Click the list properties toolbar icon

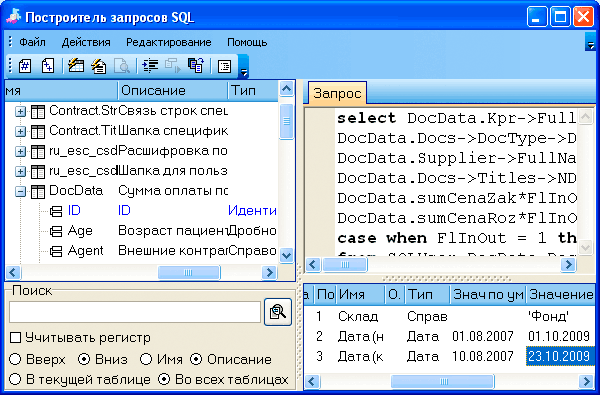224,66
